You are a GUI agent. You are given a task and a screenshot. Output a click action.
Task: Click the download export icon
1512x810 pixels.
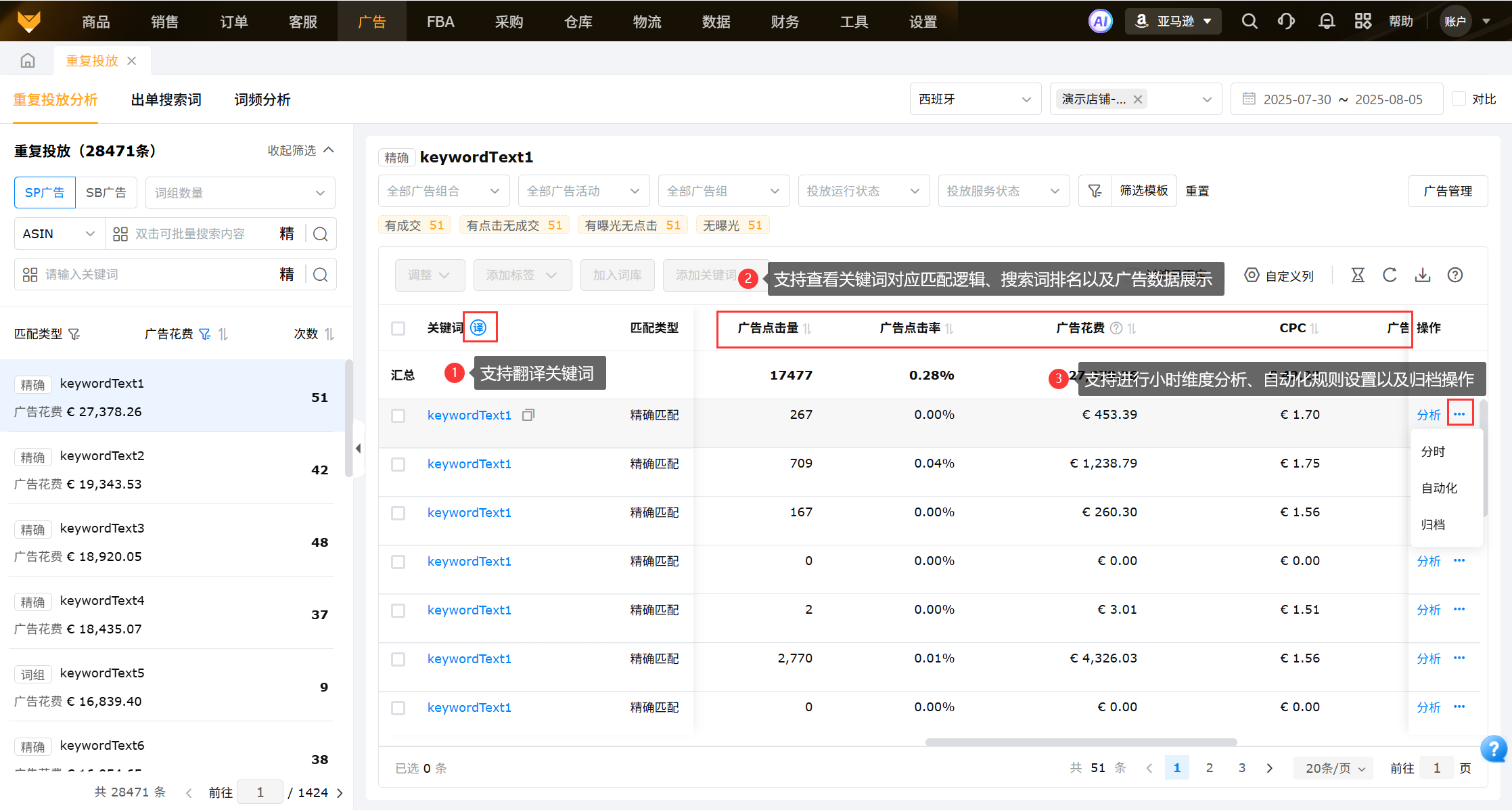(x=1423, y=275)
